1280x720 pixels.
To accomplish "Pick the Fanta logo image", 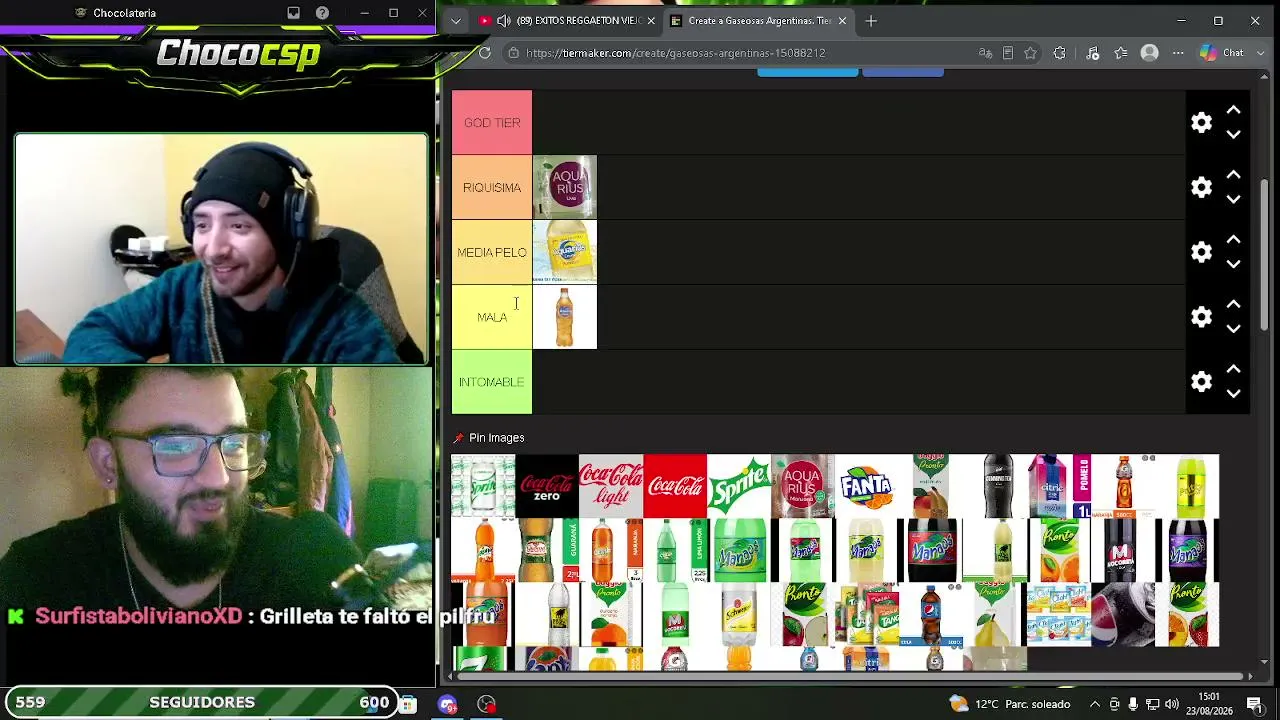I will 867,486.
